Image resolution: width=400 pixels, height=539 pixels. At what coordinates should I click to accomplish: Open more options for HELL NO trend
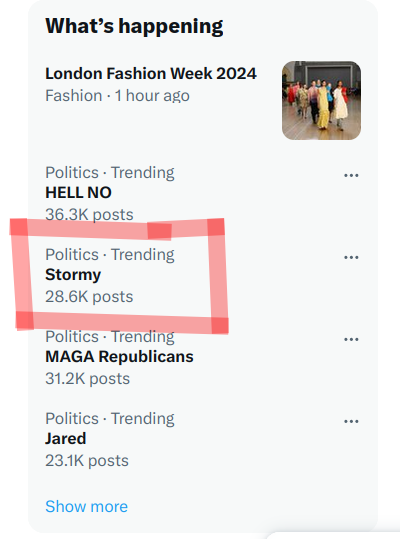pos(351,175)
